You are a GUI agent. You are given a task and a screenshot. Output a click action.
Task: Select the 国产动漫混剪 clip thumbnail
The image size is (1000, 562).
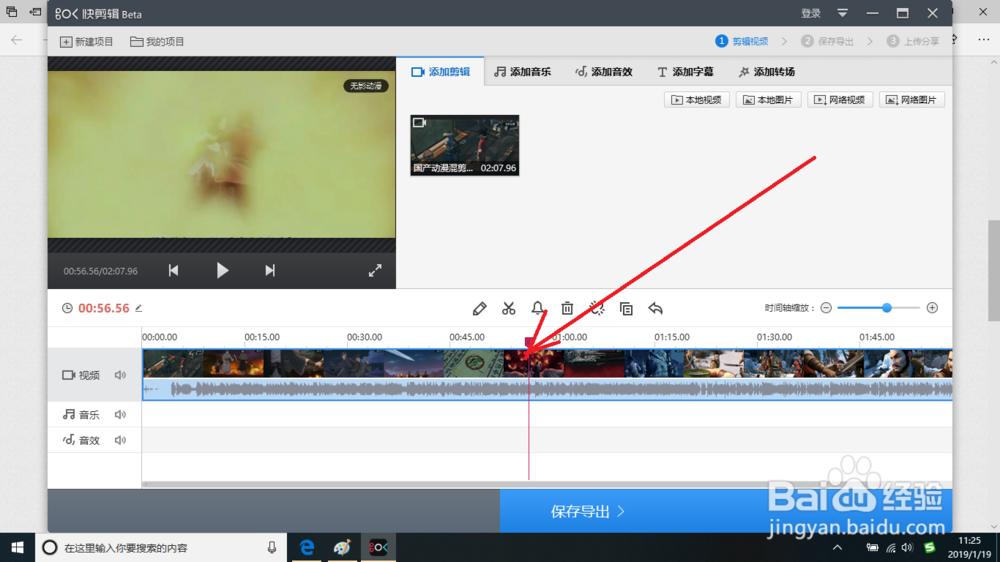coord(464,145)
